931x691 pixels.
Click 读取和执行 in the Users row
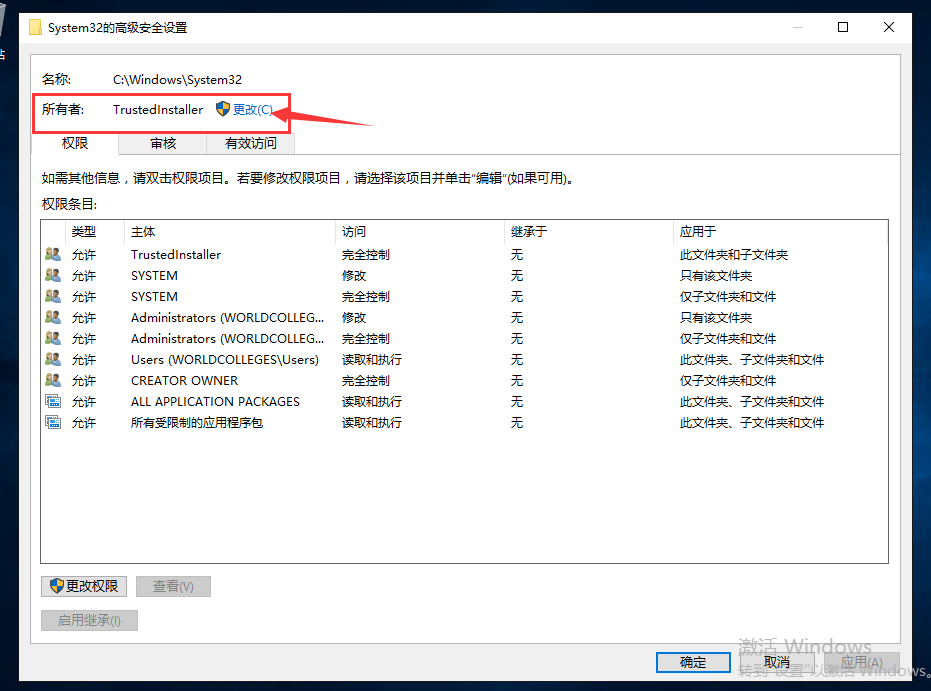click(x=372, y=360)
